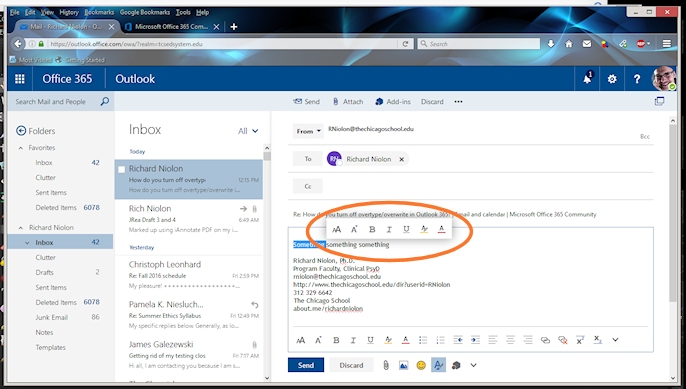Screen dimensions: 686x389
Task: Click Send in the top command bar
Action: [x=306, y=102]
